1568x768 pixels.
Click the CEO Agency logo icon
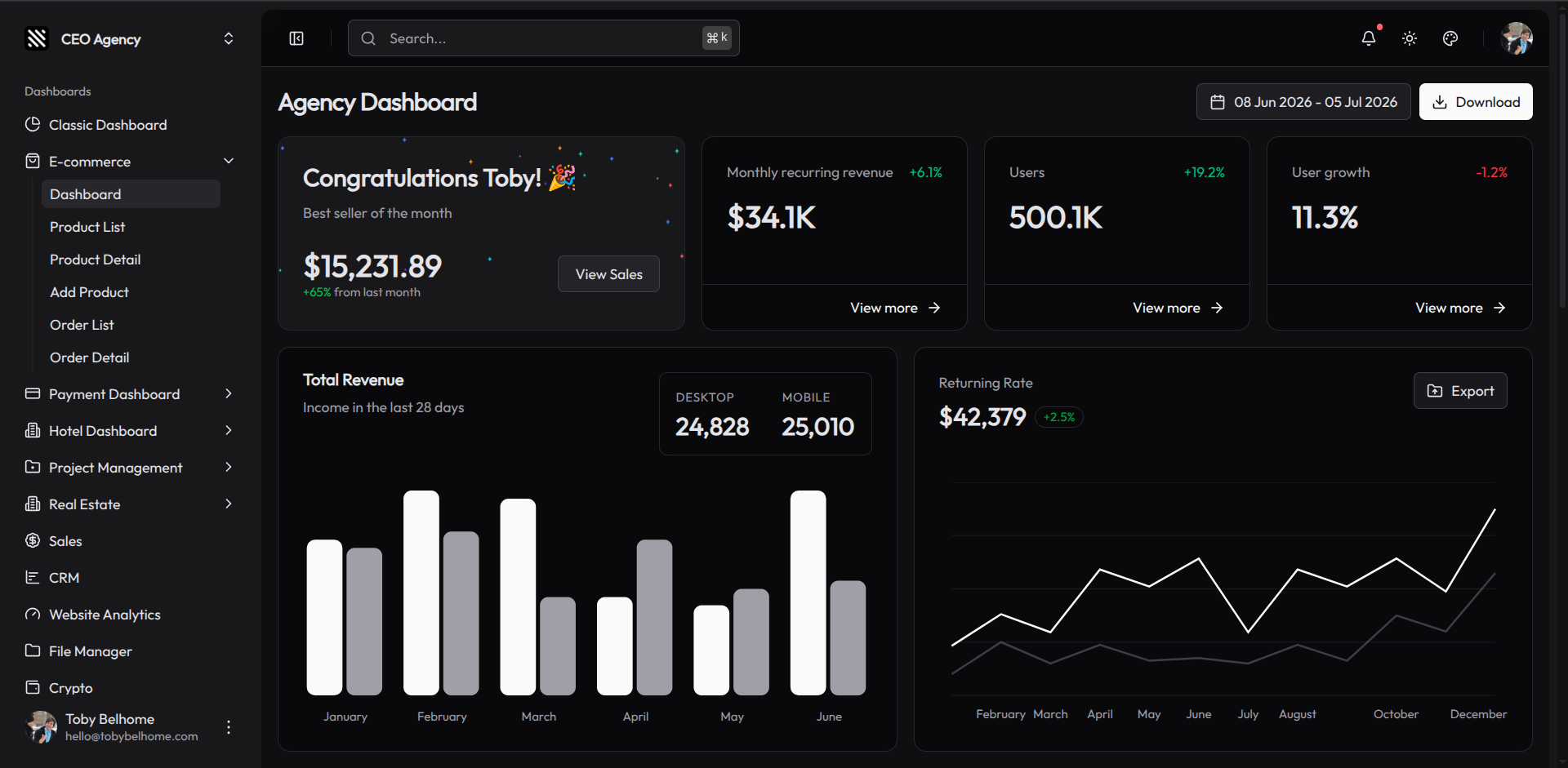37,38
